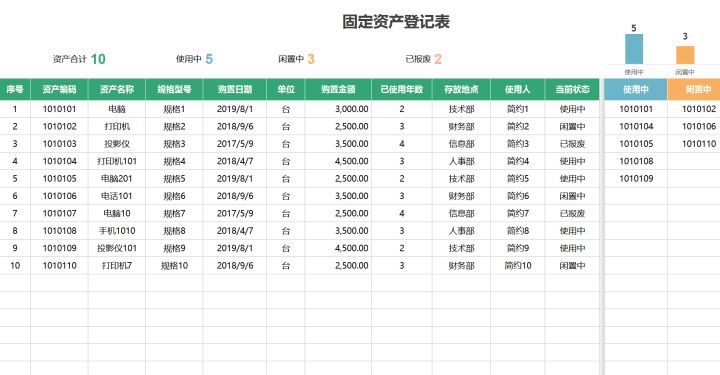Select the 电话101 asset name cell
This screenshot has width=720, height=375.
117,196
